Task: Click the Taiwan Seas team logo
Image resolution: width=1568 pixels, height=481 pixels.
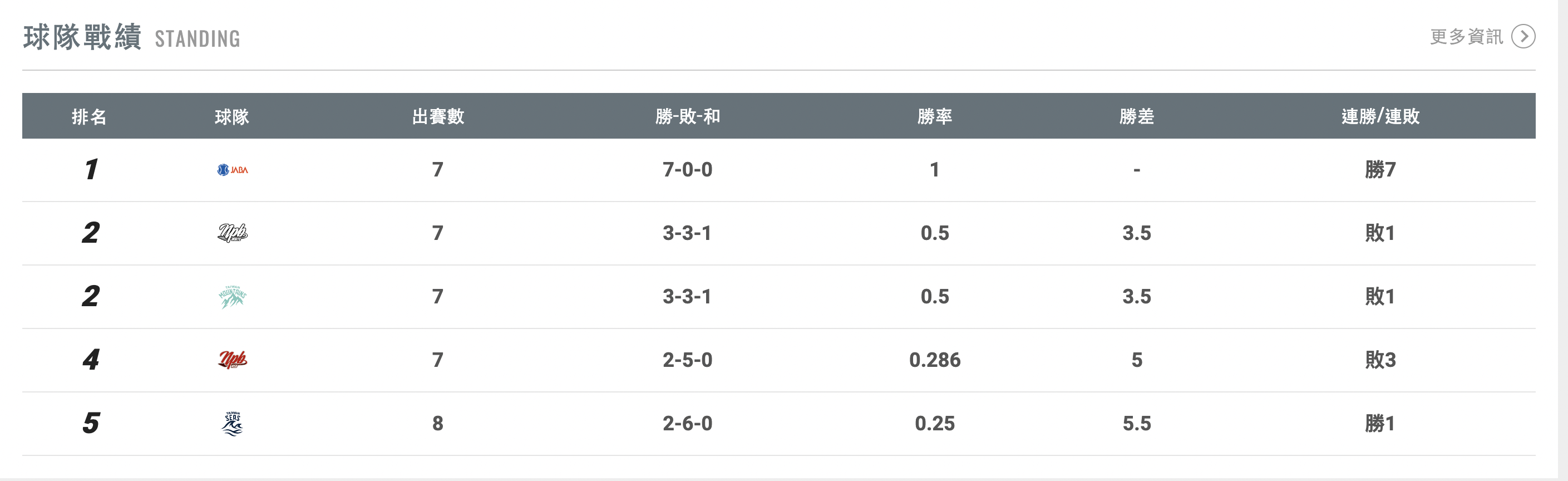Action: pyautogui.click(x=233, y=424)
